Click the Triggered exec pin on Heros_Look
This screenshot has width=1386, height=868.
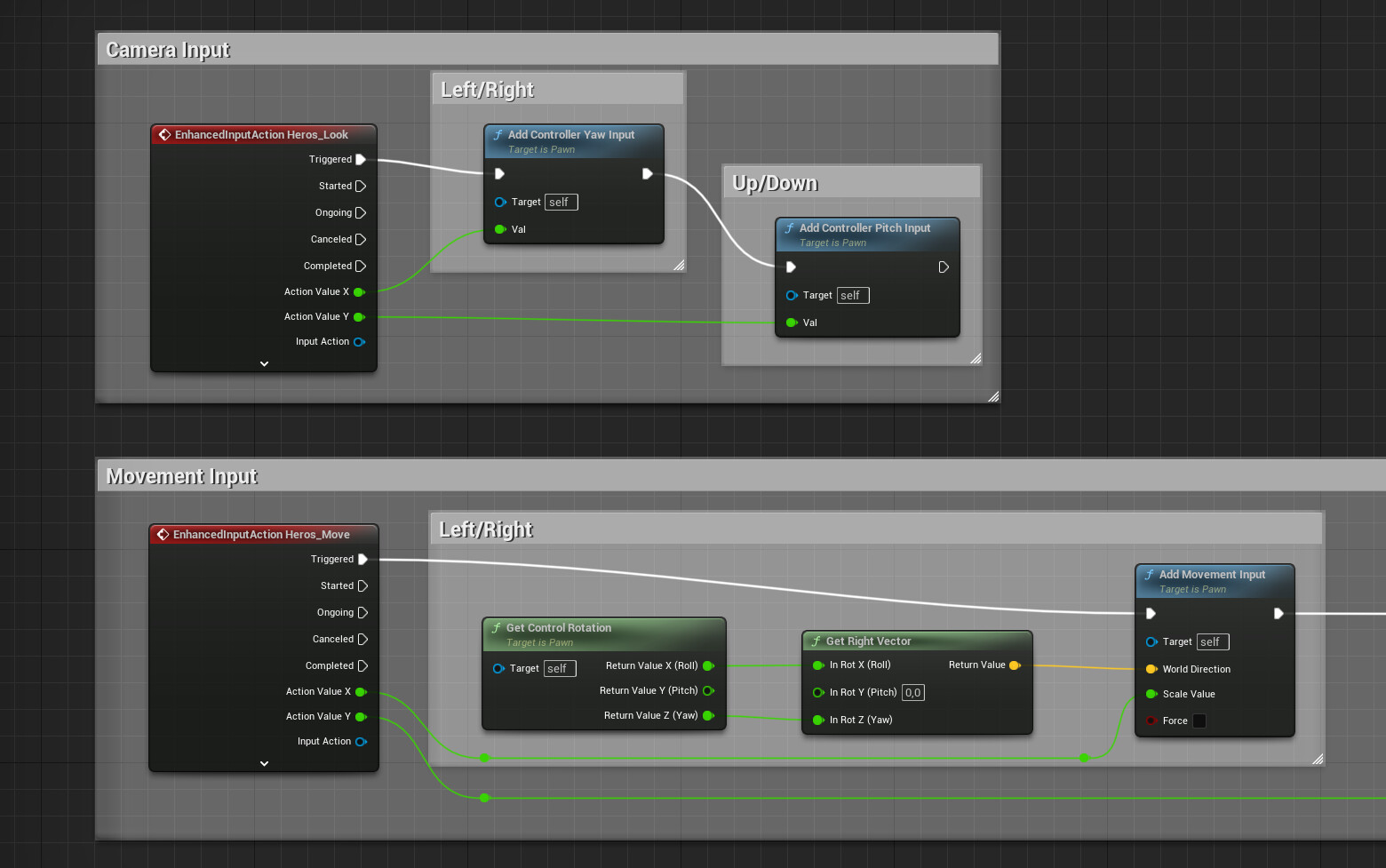tap(362, 159)
